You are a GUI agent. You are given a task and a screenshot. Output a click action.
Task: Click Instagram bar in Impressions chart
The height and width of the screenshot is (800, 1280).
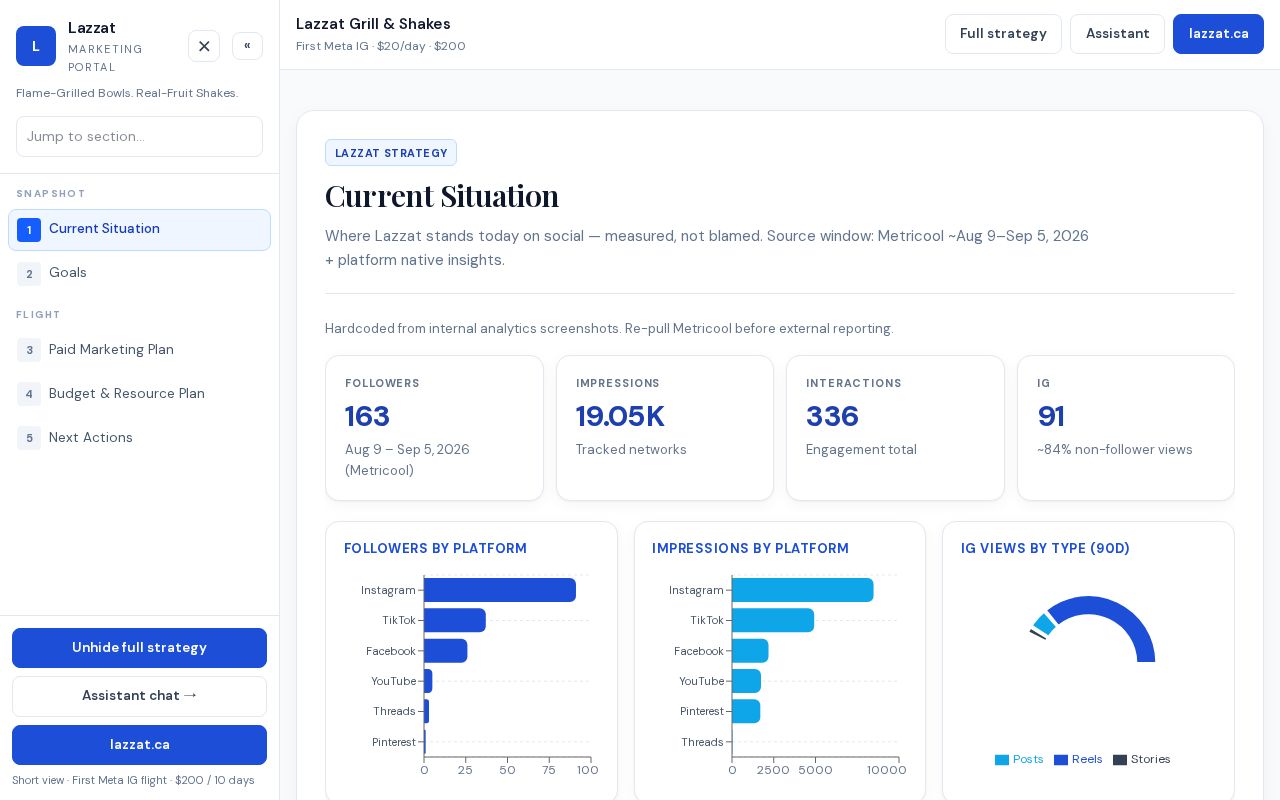[x=803, y=590]
